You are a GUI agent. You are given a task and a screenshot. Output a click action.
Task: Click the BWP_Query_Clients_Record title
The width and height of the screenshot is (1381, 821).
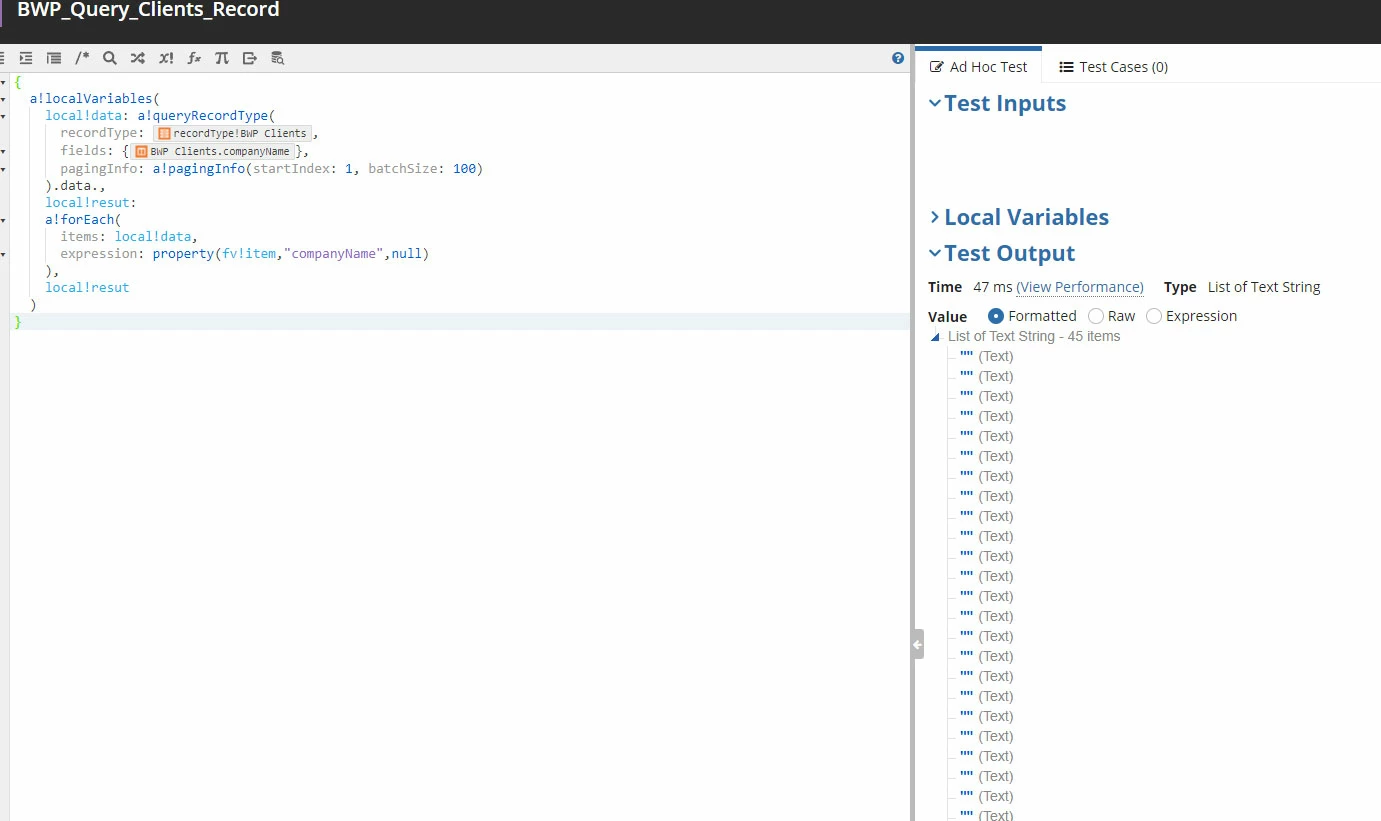click(148, 11)
